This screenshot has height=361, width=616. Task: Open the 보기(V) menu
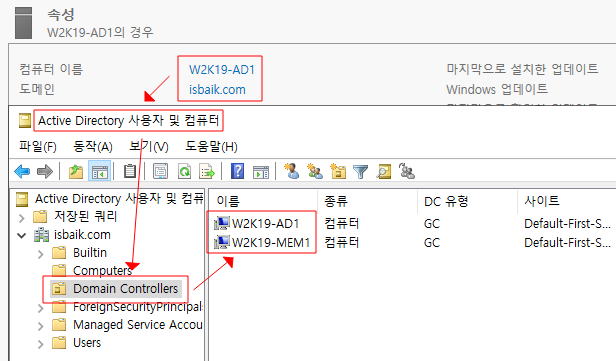click(149, 147)
